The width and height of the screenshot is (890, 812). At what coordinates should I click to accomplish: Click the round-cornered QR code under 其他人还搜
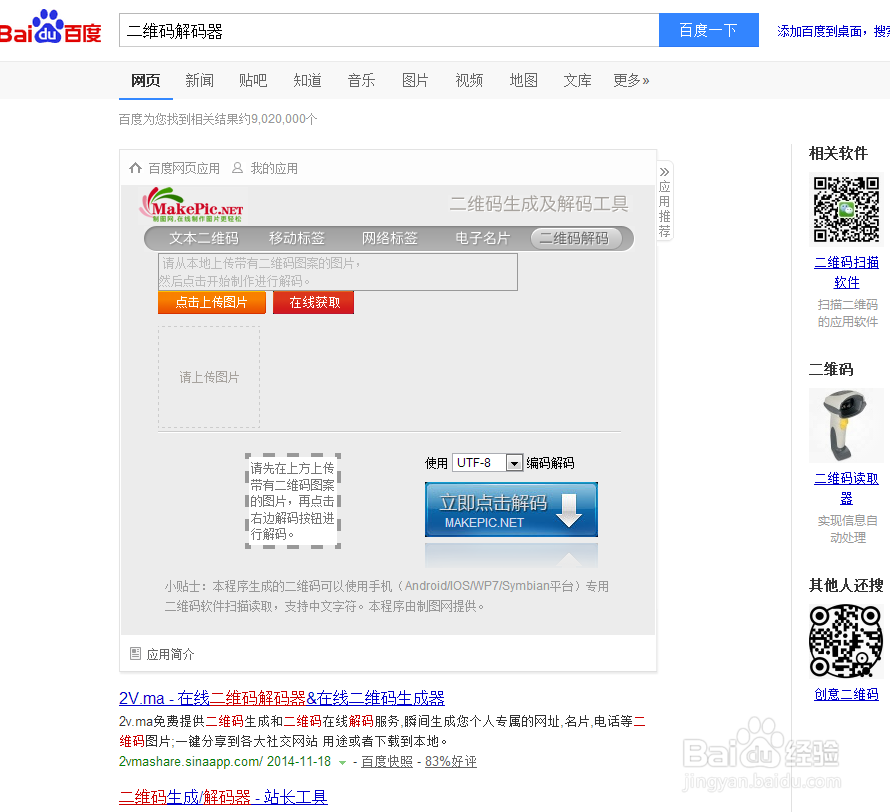click(x=846, y=641)
